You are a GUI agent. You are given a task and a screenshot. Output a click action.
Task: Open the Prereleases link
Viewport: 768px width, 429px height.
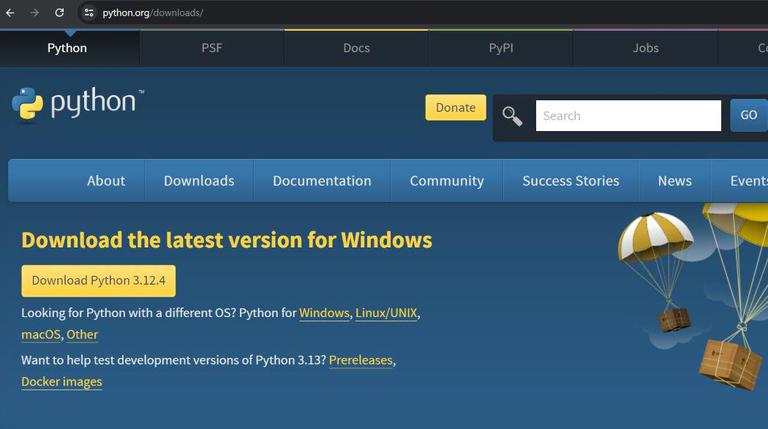point(360,360)
